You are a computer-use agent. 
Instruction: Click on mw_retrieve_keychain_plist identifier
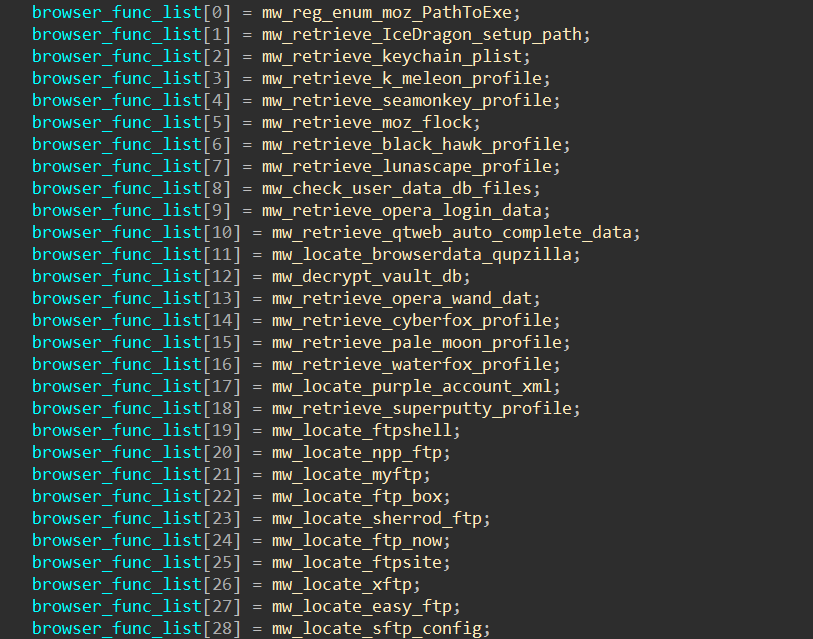396,56
